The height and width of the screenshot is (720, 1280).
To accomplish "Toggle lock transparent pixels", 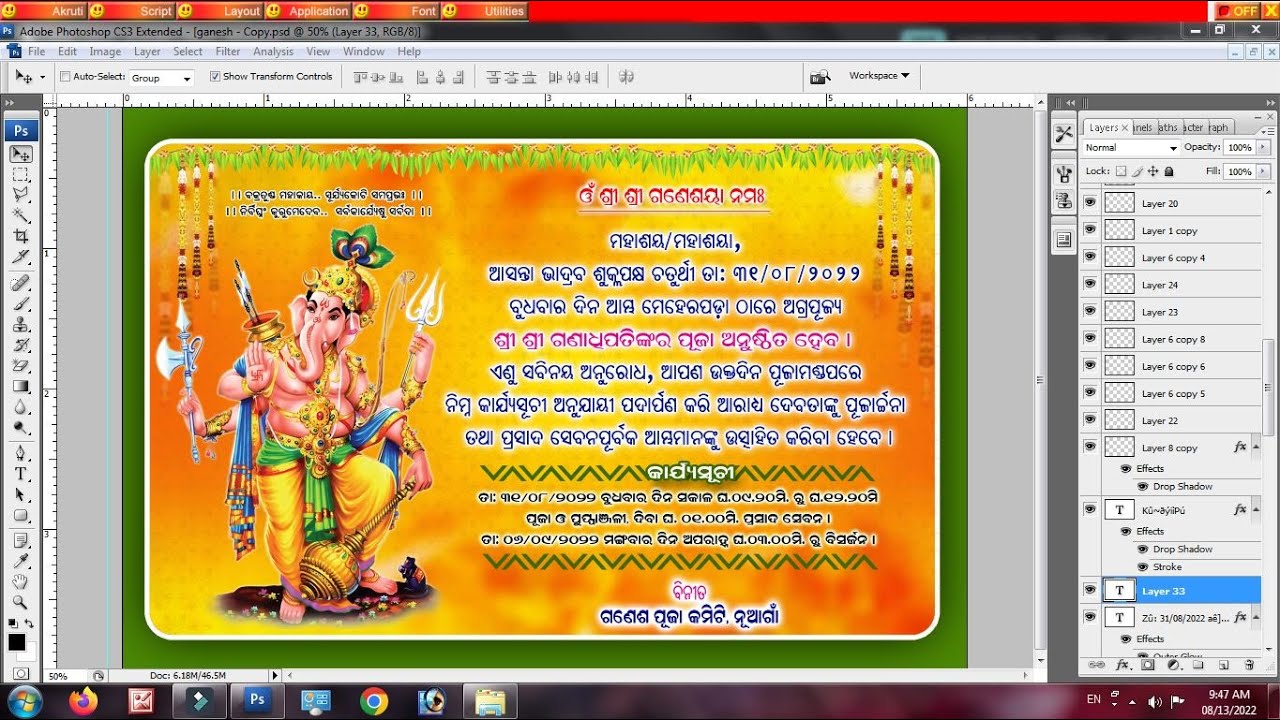I will 1121,172.
